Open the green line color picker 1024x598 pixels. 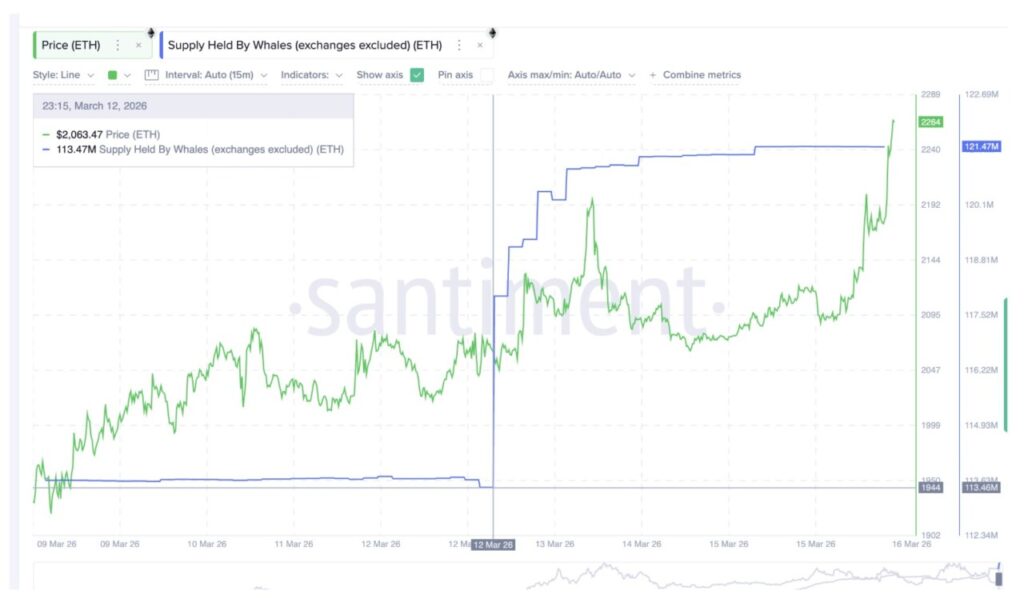point(119,75)
